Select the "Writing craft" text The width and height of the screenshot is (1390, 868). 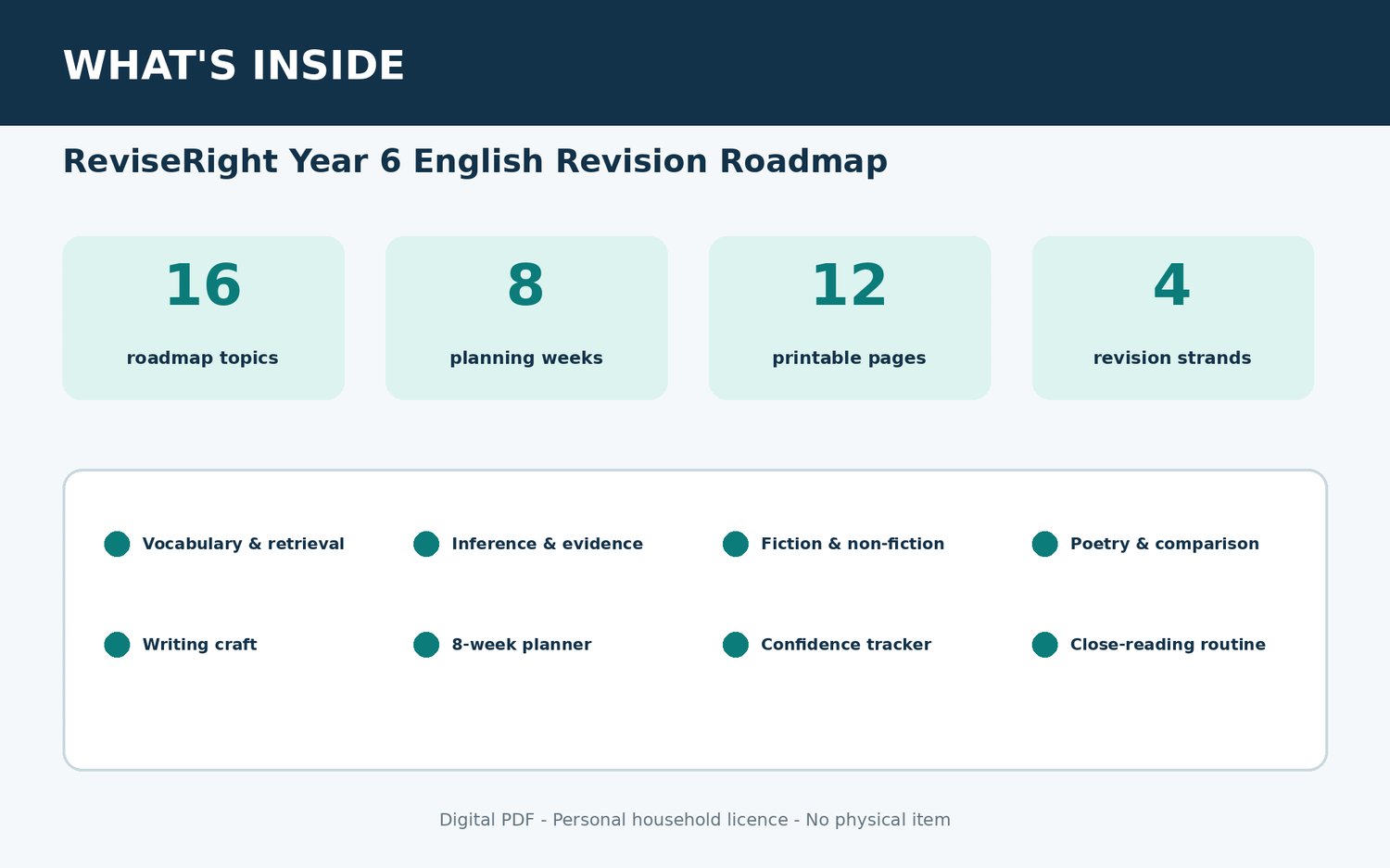point(199,645)
